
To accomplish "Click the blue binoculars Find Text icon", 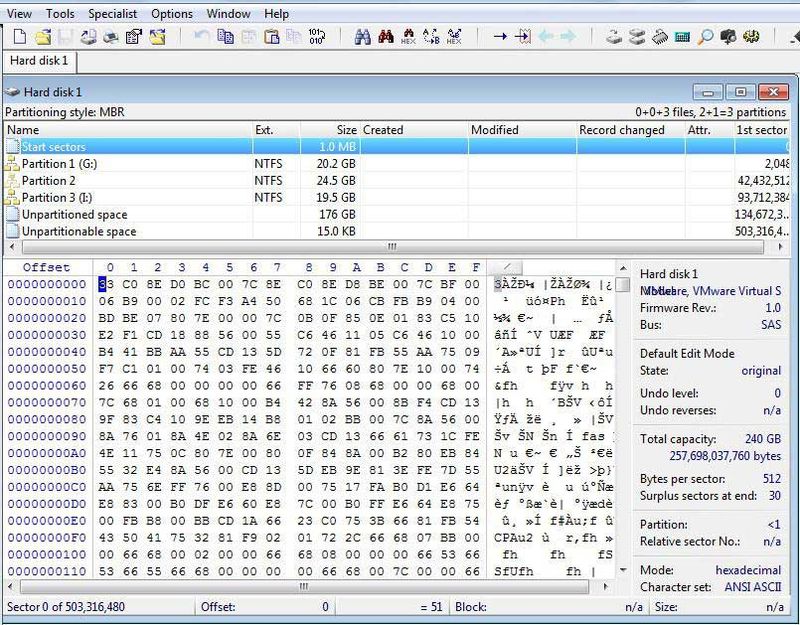I will click(x=362, y=36).
